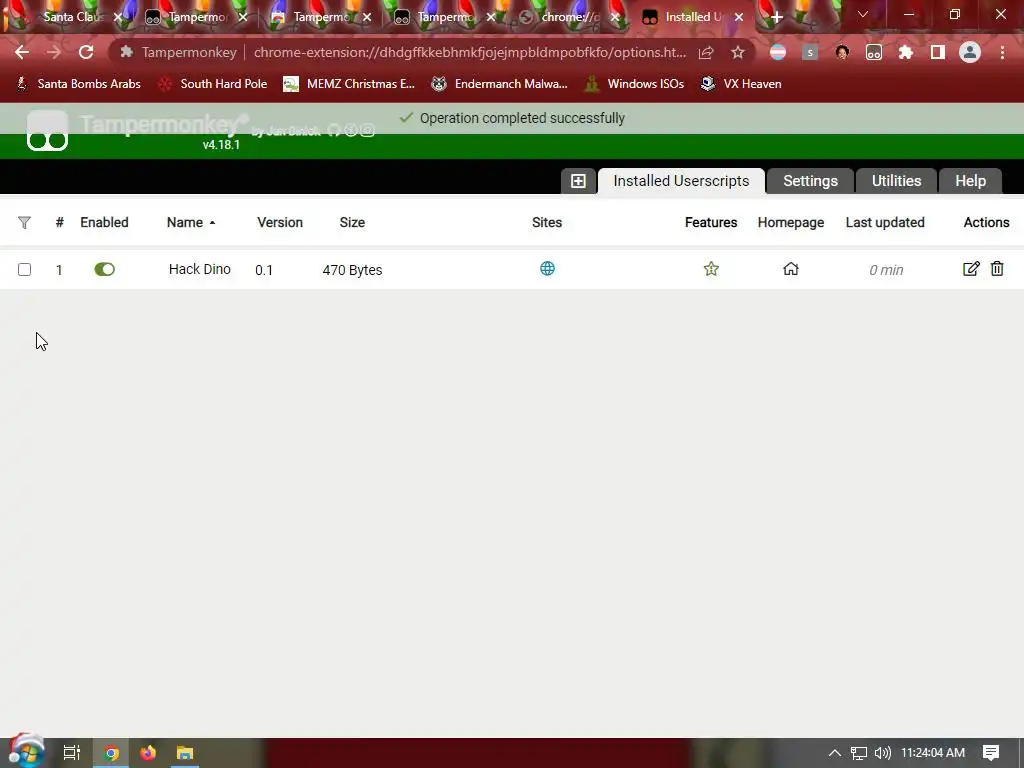
Task: Sort by Version column header
Action: coord(280,223)
